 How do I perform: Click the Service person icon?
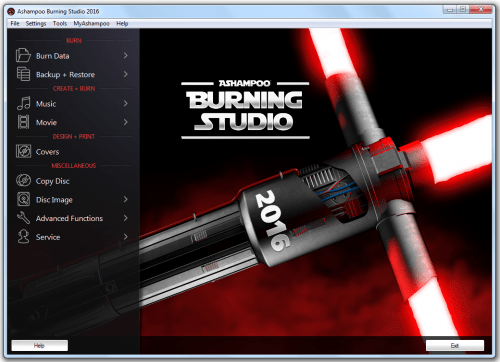(23, 237)
